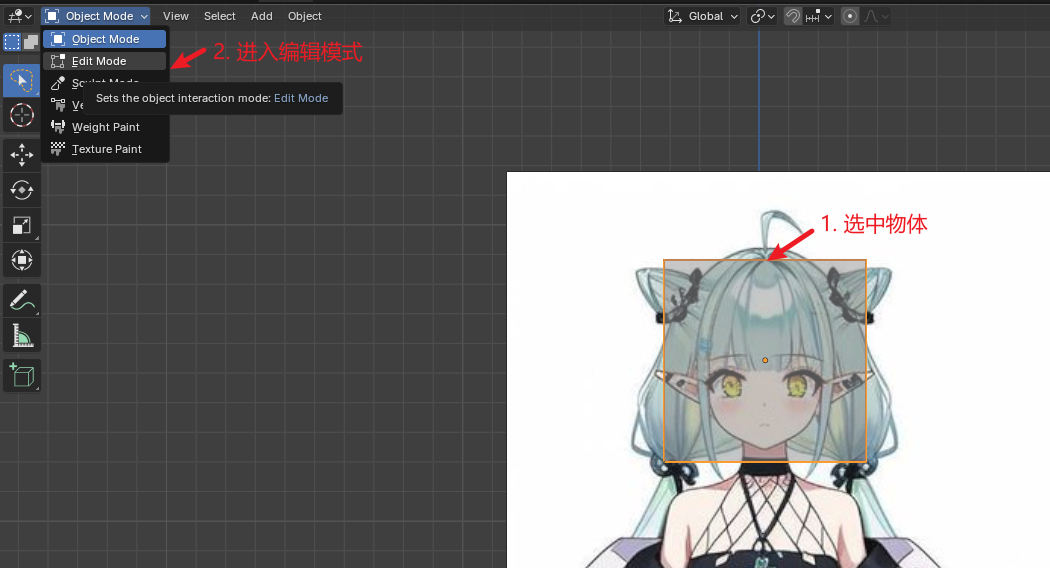Open the View menu

coord(175,16)
